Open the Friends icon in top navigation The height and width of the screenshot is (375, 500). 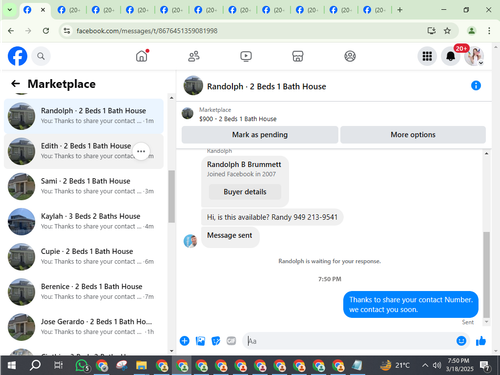[194, 56]
